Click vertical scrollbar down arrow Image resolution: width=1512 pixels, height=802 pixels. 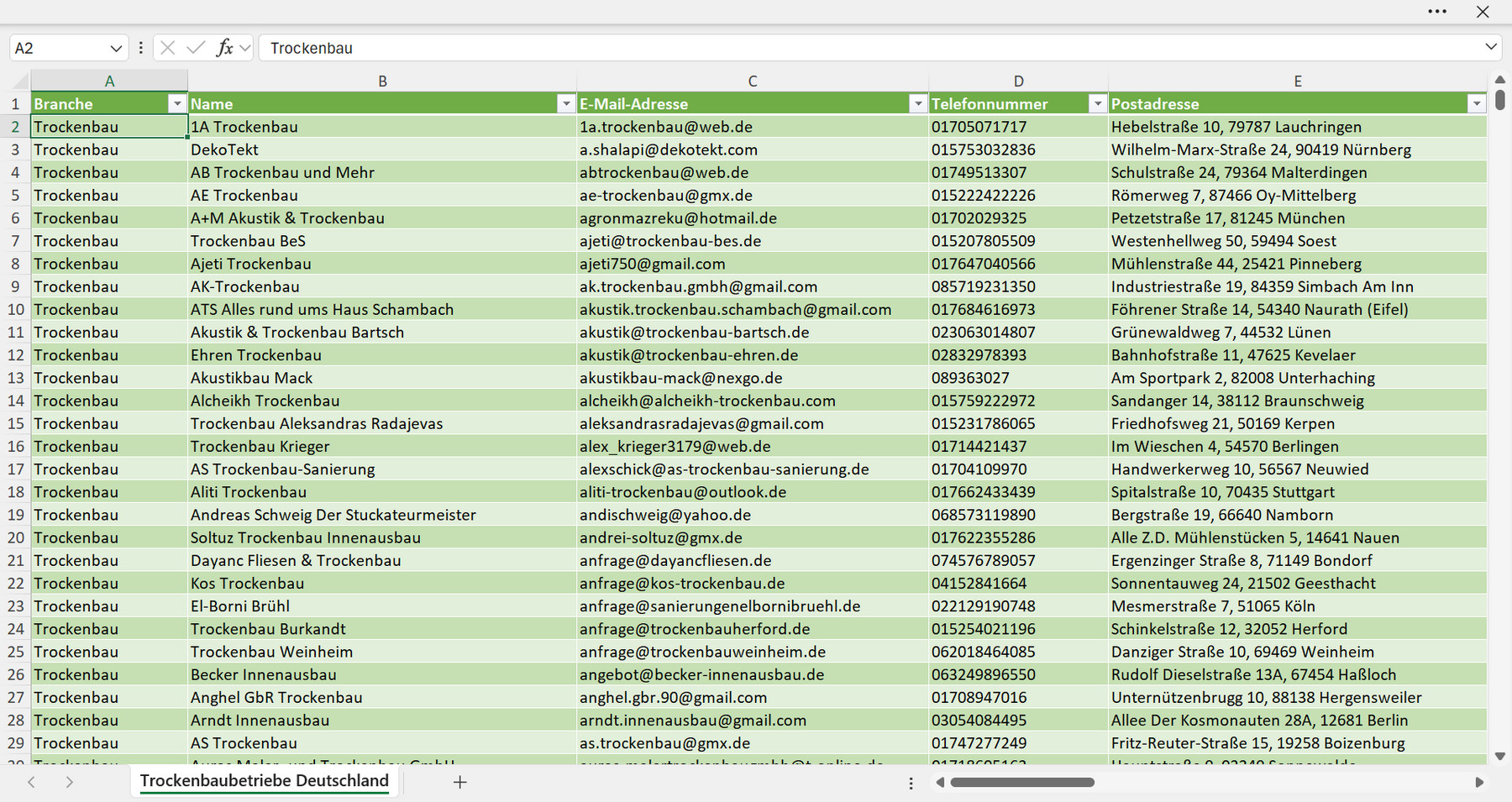pos(1500,756)
